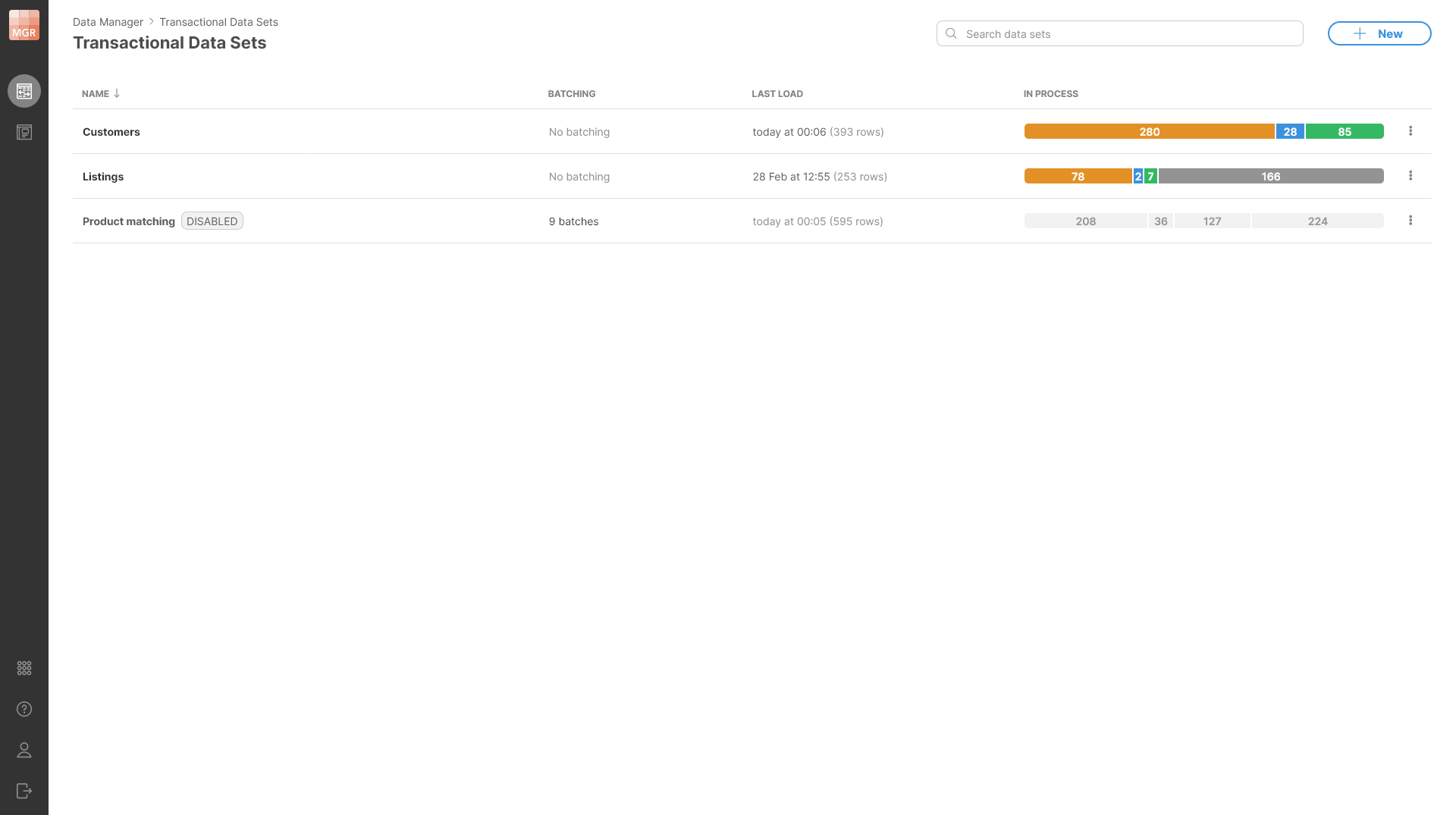The height and width of the screenshot is (815, 1456).
Task: Open the actions menu for Customers row
Action: click(1411, 130)
